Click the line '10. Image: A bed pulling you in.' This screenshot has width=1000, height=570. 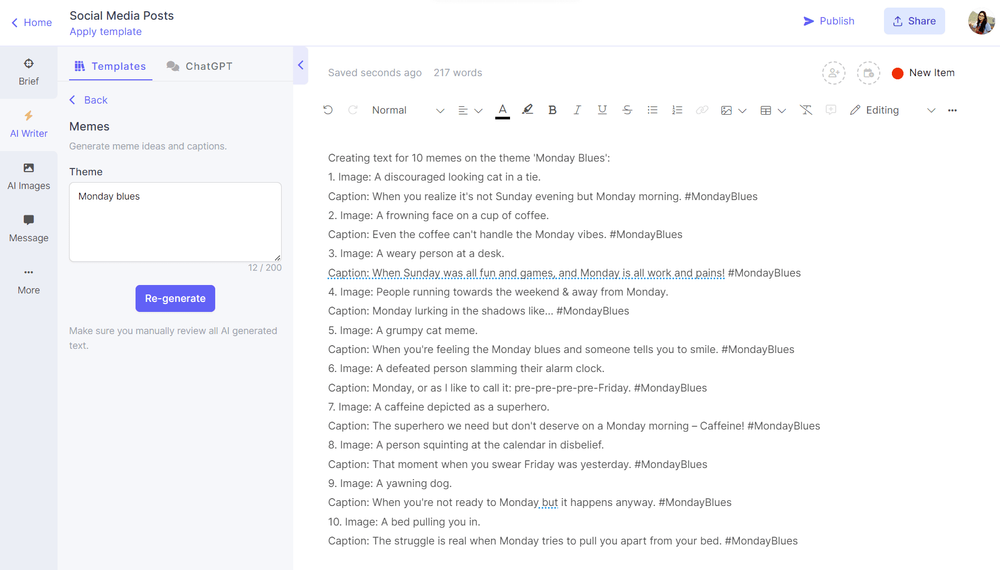tap(404, 522)
